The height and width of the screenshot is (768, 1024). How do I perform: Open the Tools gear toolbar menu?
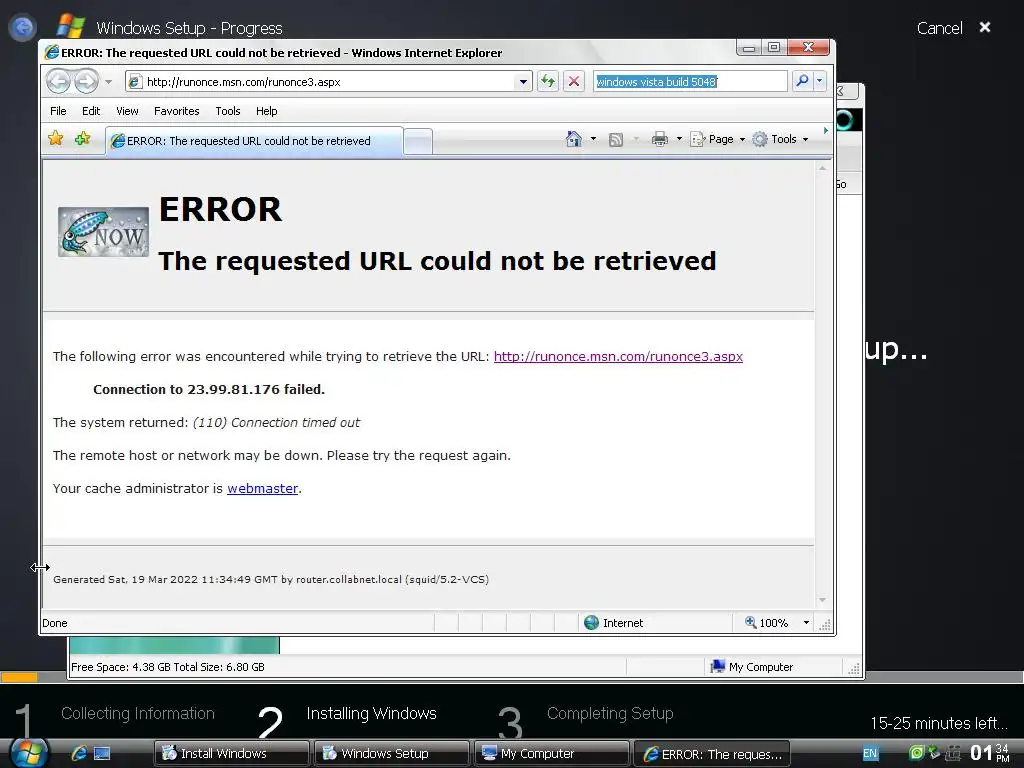(780, 139)
